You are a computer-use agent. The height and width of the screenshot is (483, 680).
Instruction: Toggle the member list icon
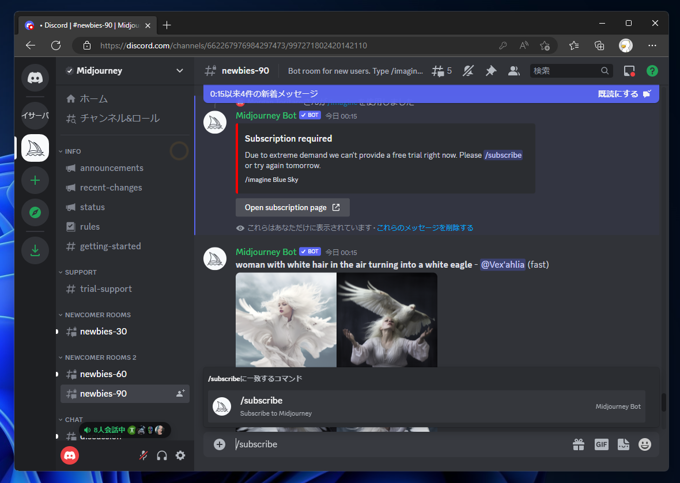click(513, 71)
